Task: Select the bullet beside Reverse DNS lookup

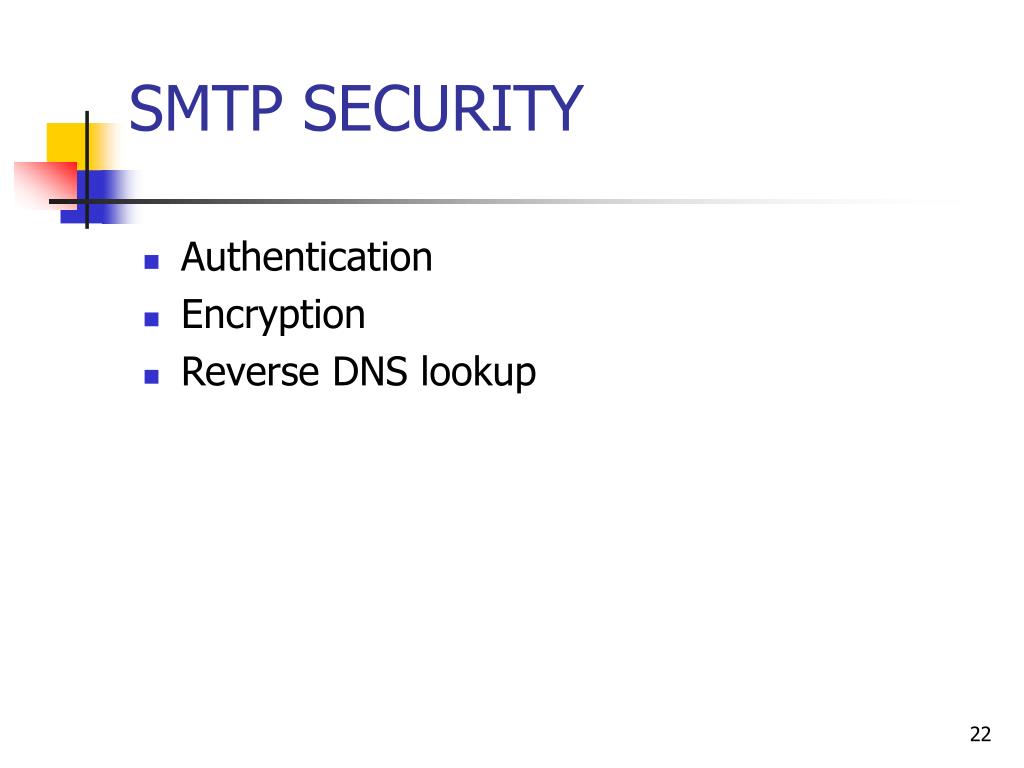Action: 152,377
